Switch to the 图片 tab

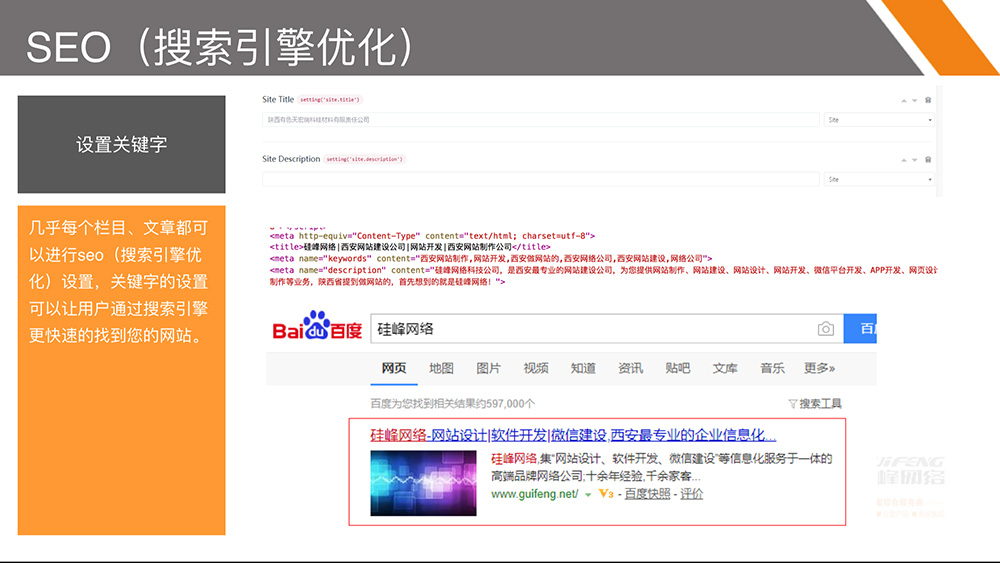pos(489,369)
